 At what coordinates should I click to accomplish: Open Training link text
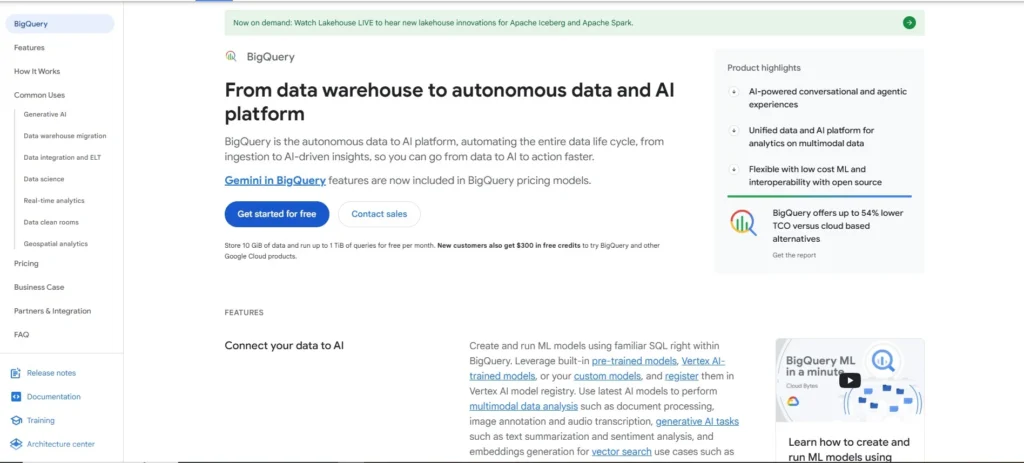click(x=40, y=421)
